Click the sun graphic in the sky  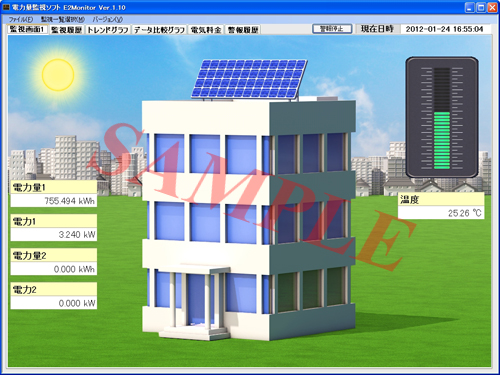pos(58,75)
